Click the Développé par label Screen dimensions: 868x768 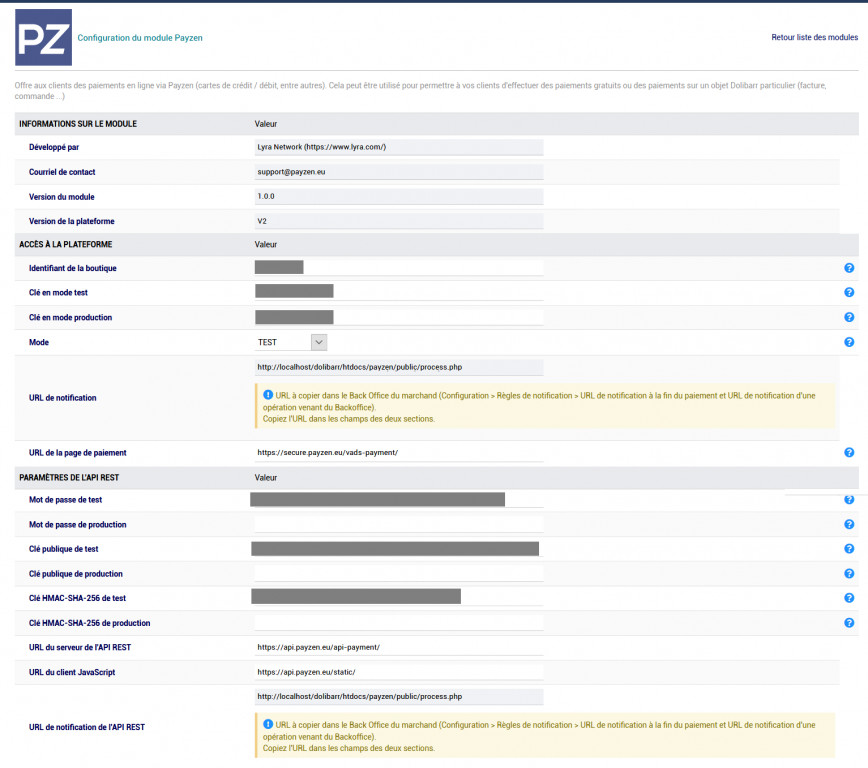pos(54,147)
